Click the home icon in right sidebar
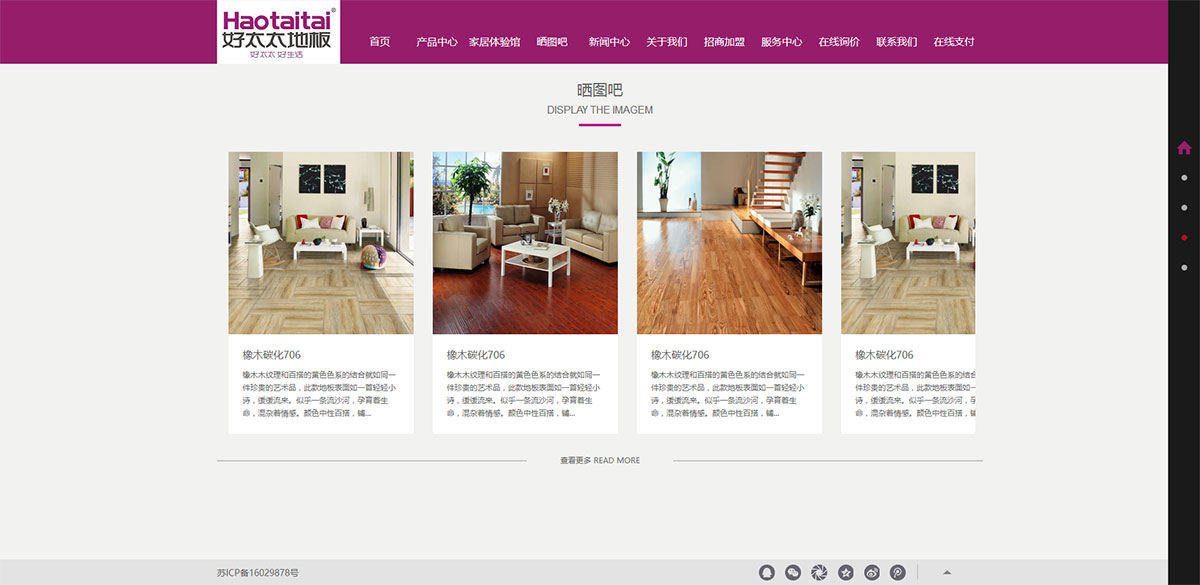 (1184, 148)
